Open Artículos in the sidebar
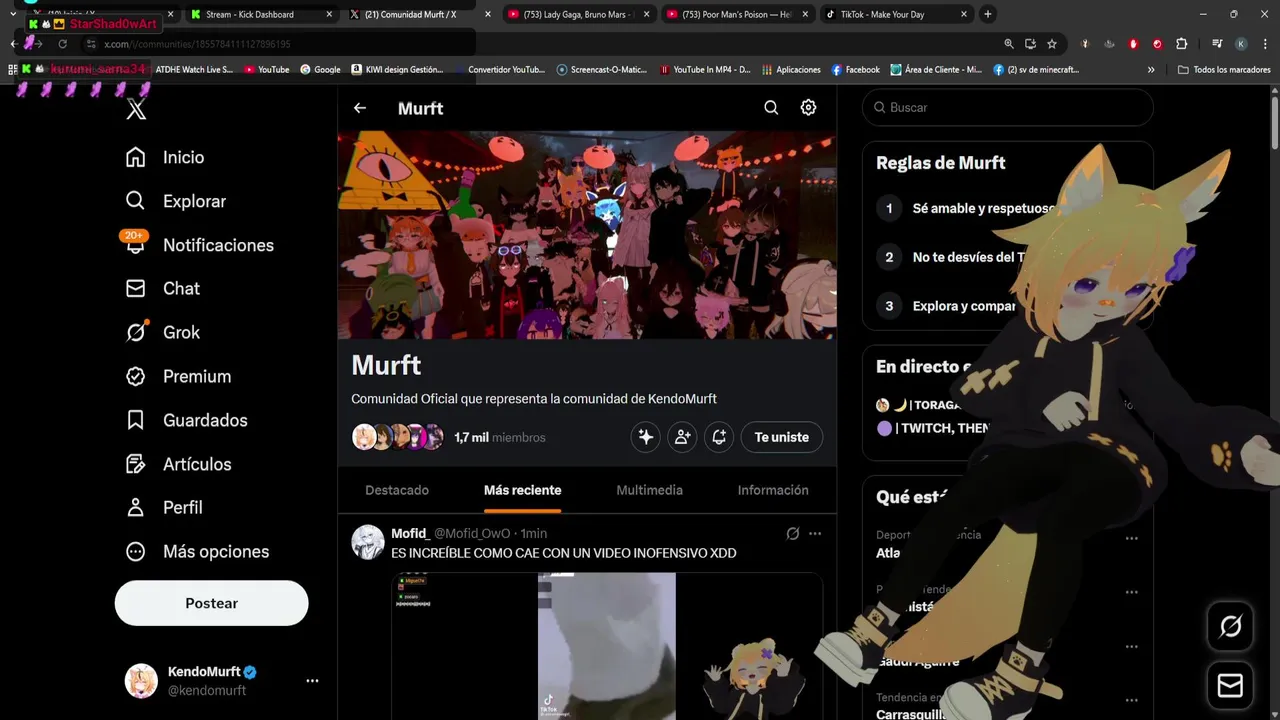 tap(178, 464)
